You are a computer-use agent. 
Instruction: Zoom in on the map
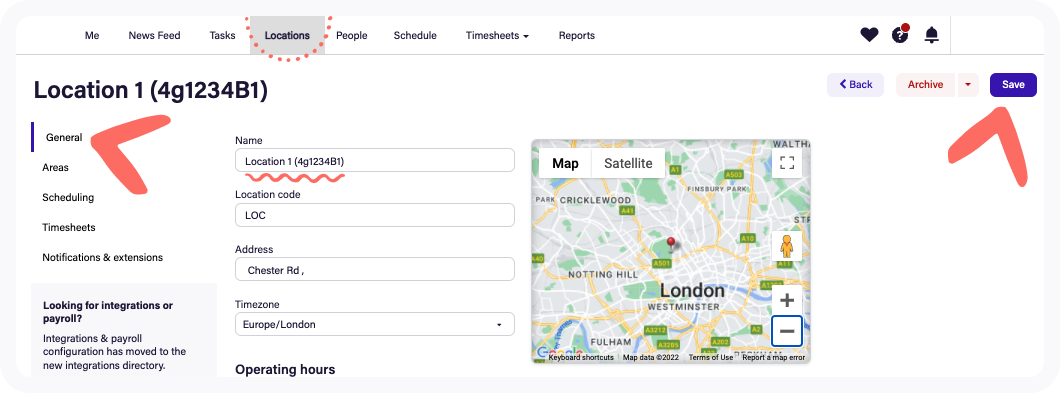tap(787, 300)
